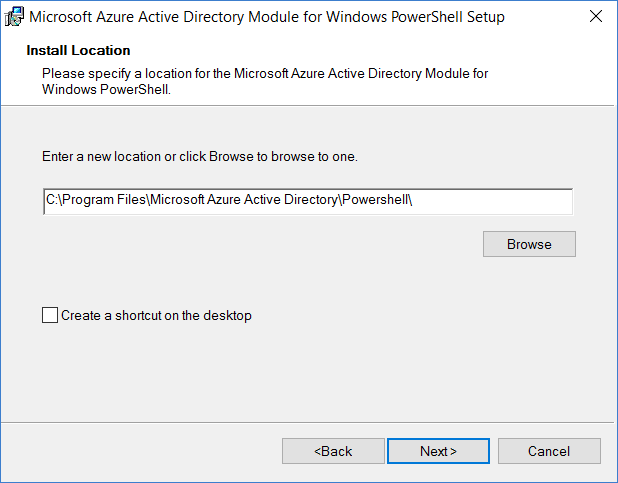Click the setup installer icon in title bar
The height and width of the screenshot is (483, 618).
(x=14, y=17)
